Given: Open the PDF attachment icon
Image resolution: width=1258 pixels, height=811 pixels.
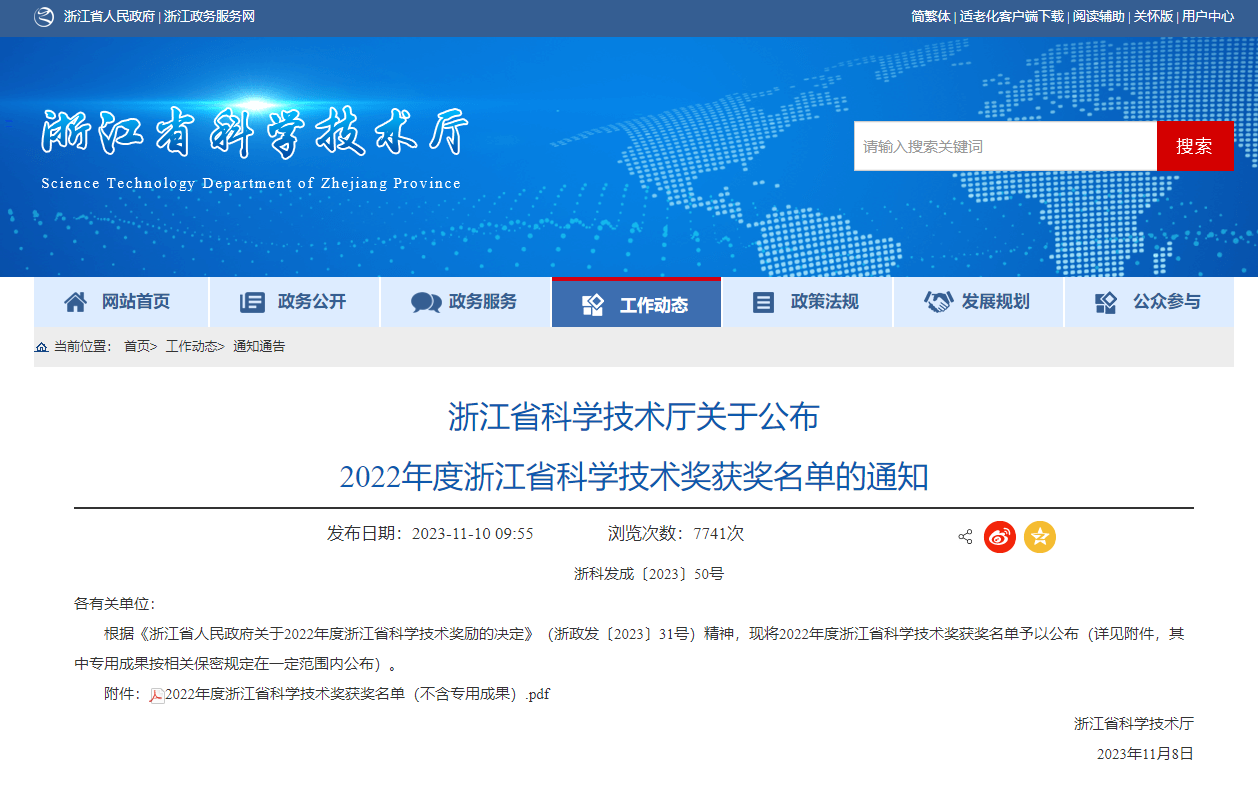Looking at the screenshot, I should click(157, 695).
